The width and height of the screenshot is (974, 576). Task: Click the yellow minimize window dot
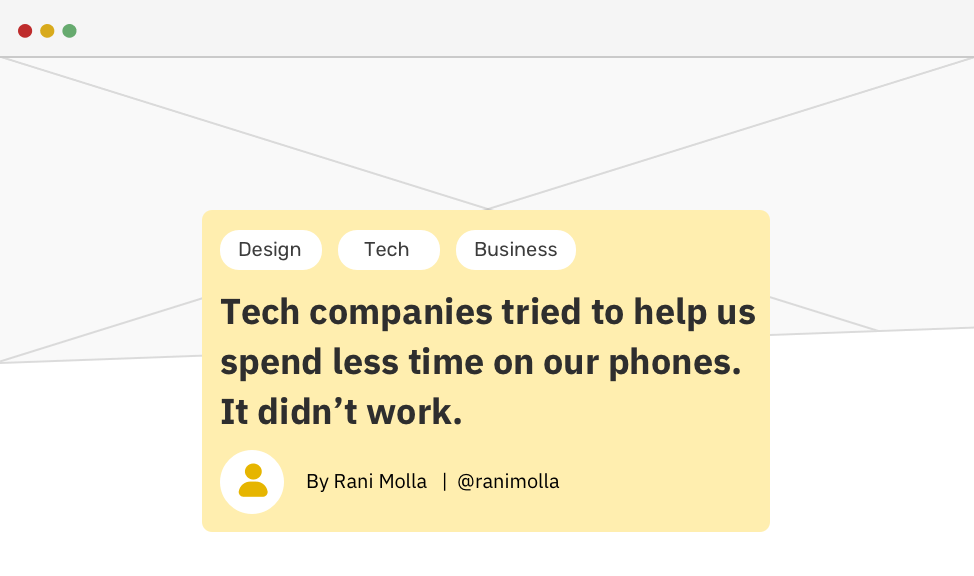tap(47, 31)
